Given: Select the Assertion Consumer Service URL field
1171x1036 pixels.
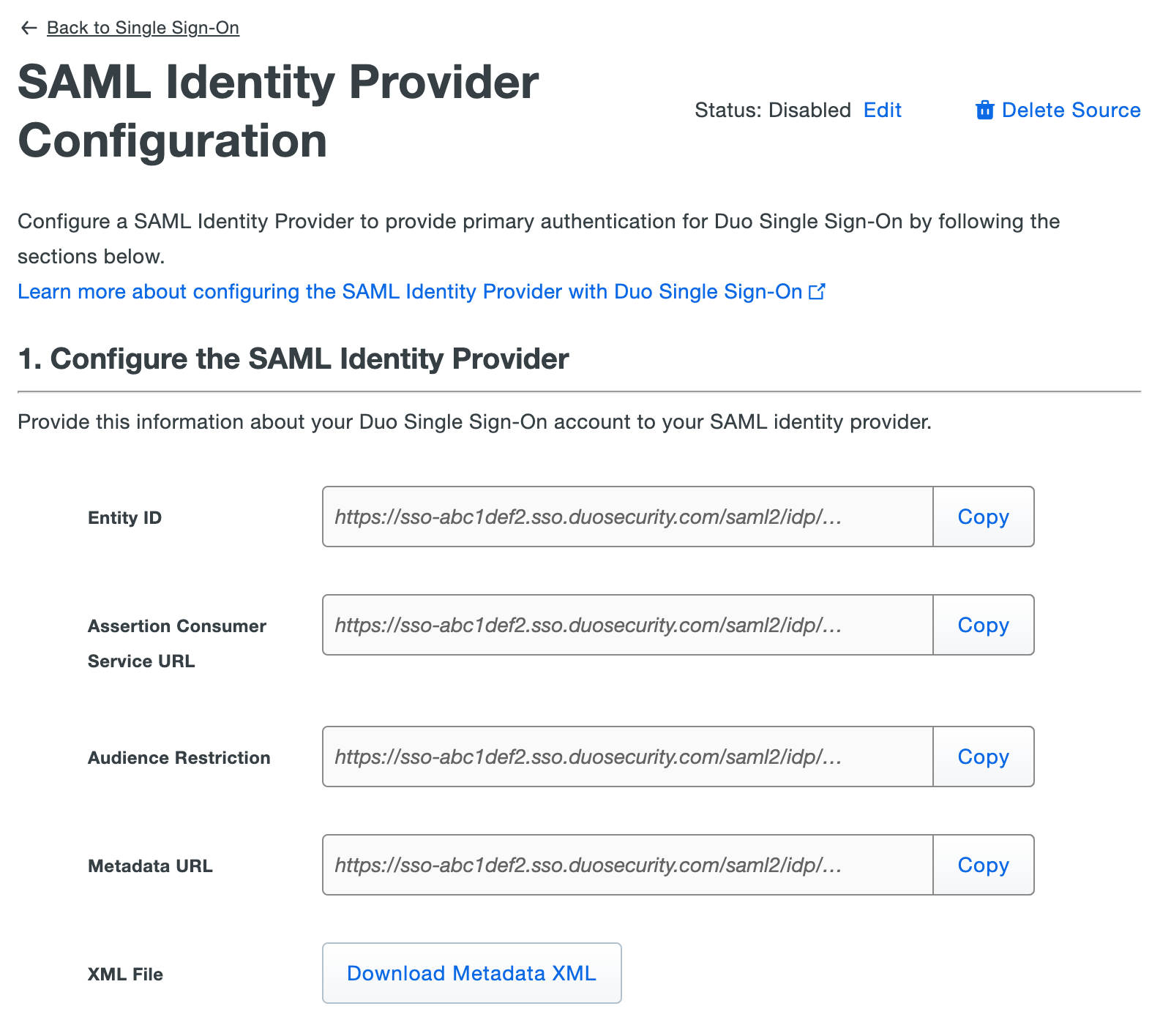Looking at the screenshot, I should click(627, 626).
